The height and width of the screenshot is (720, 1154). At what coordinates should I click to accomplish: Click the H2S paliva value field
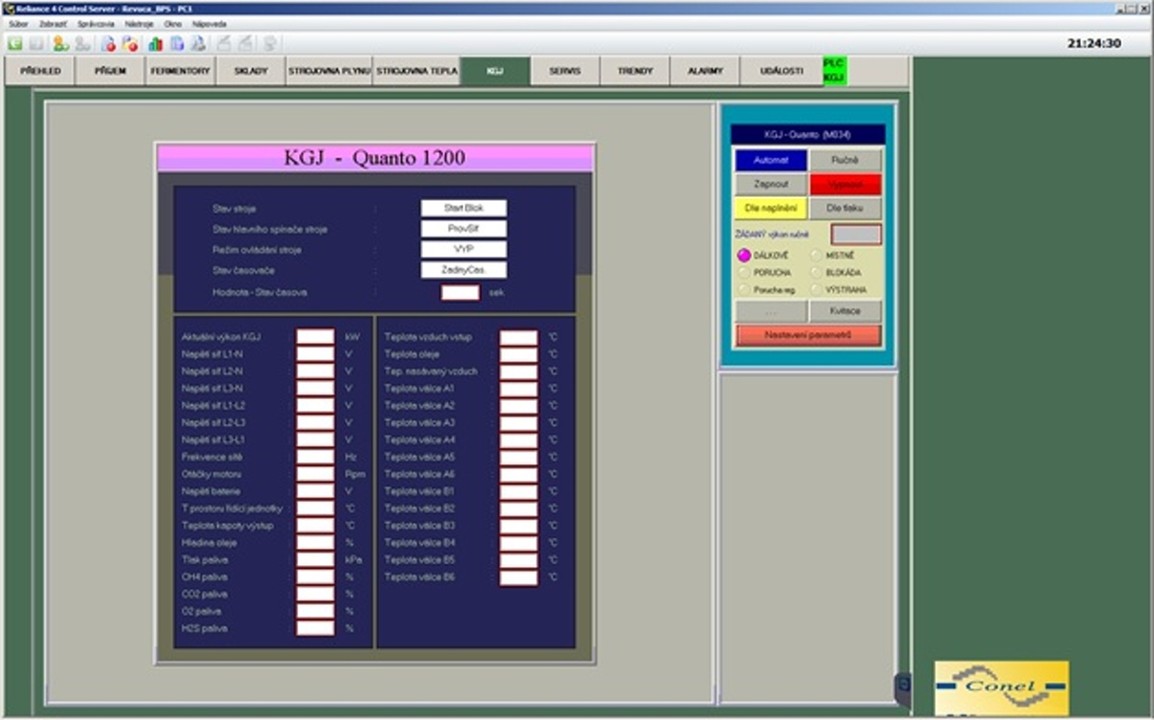(x=315, y=629)
